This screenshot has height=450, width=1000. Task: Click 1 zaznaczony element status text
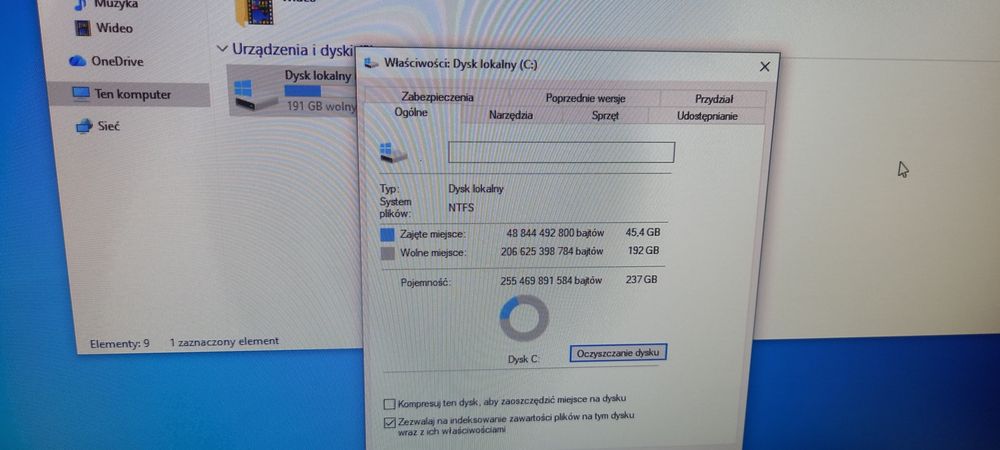click(224, 342)
